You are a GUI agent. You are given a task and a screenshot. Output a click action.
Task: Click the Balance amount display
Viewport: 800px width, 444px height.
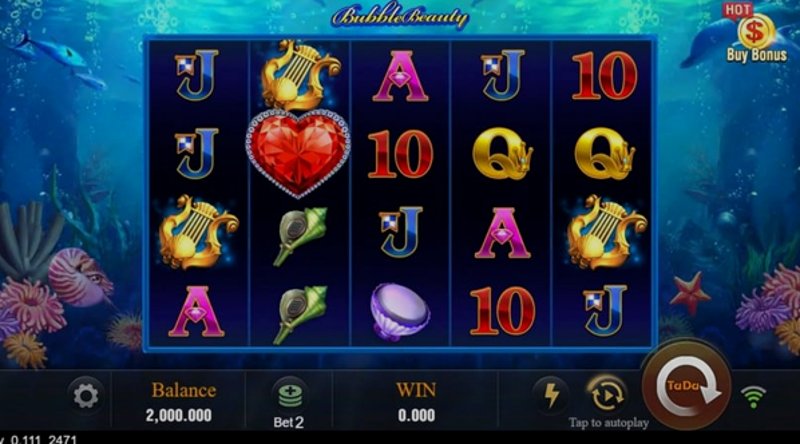click(179, 415)
